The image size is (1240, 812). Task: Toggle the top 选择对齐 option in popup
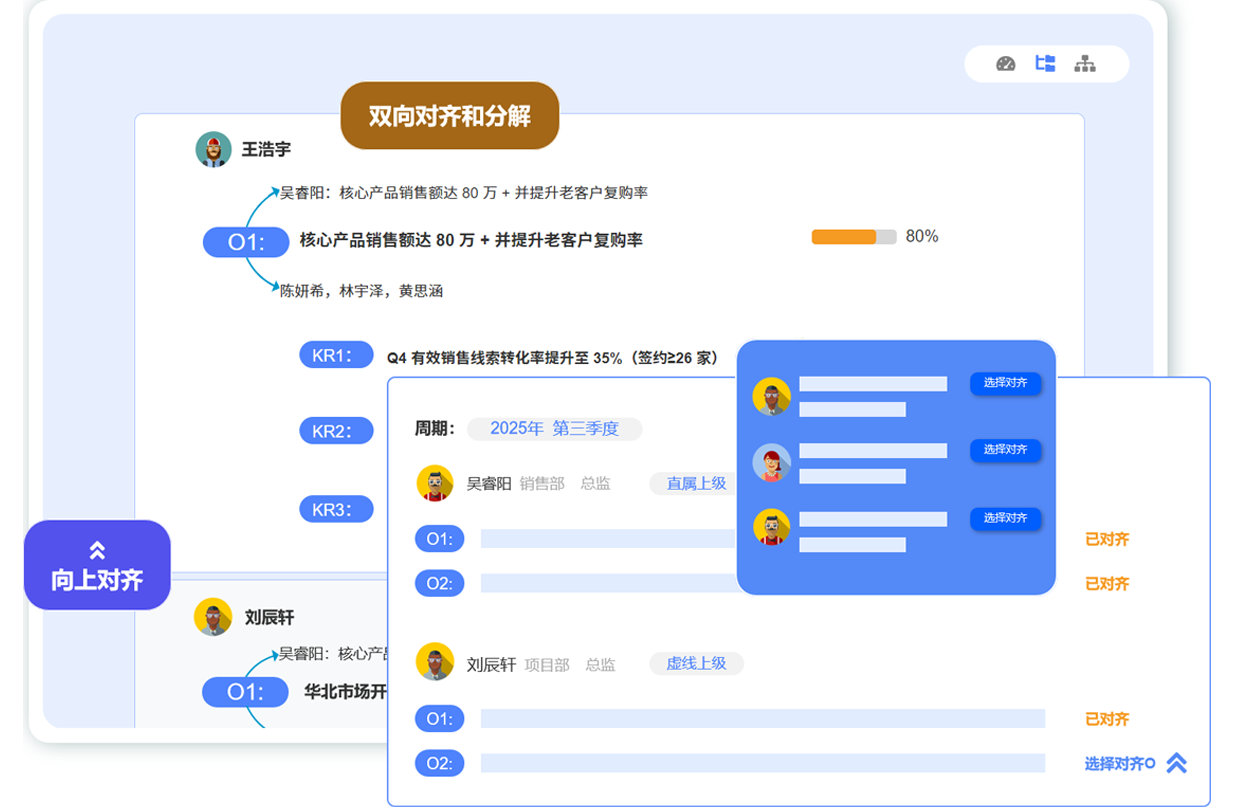[x=1006, y=383]
